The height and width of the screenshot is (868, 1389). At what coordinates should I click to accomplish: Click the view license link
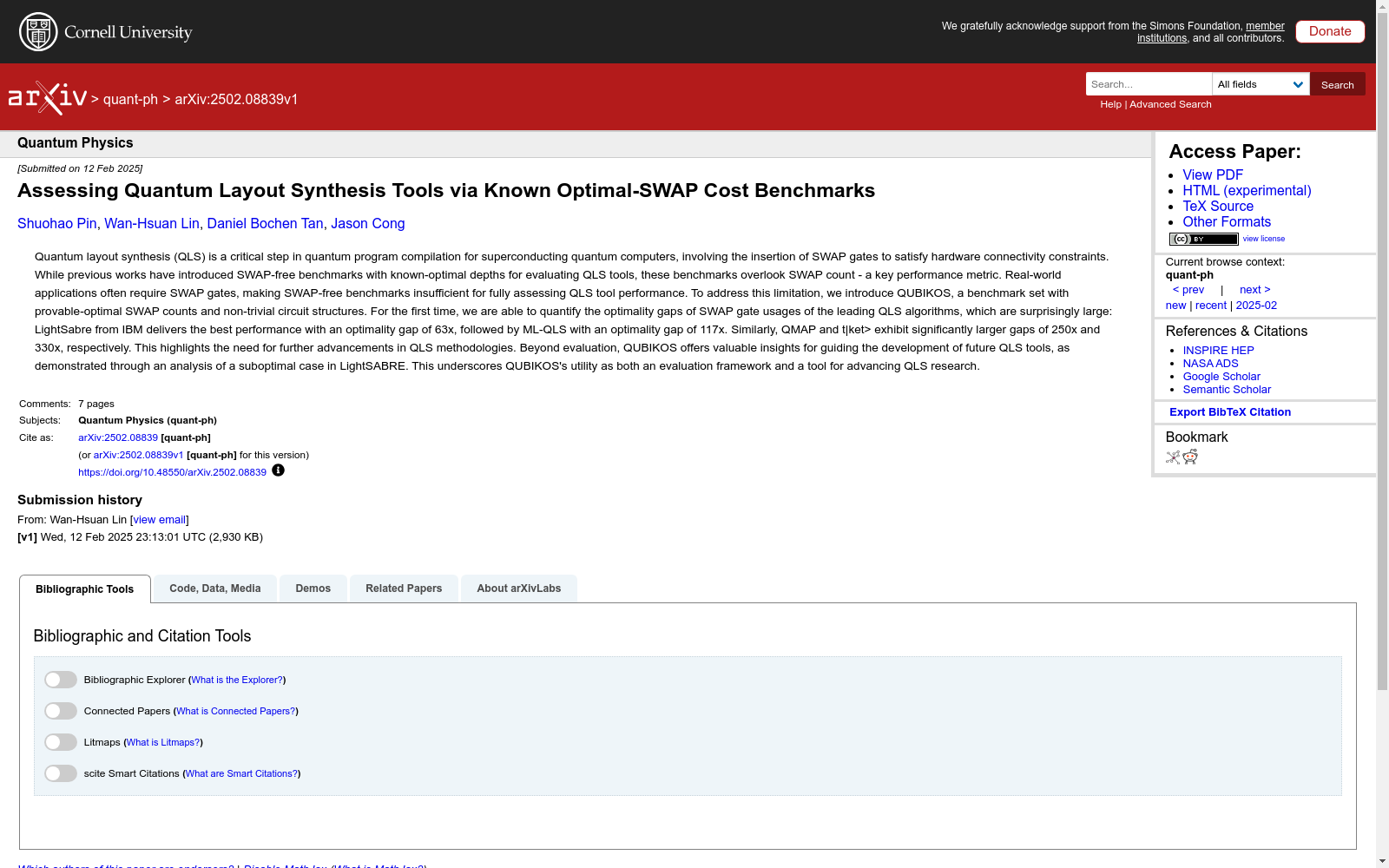pos(1264,239)
